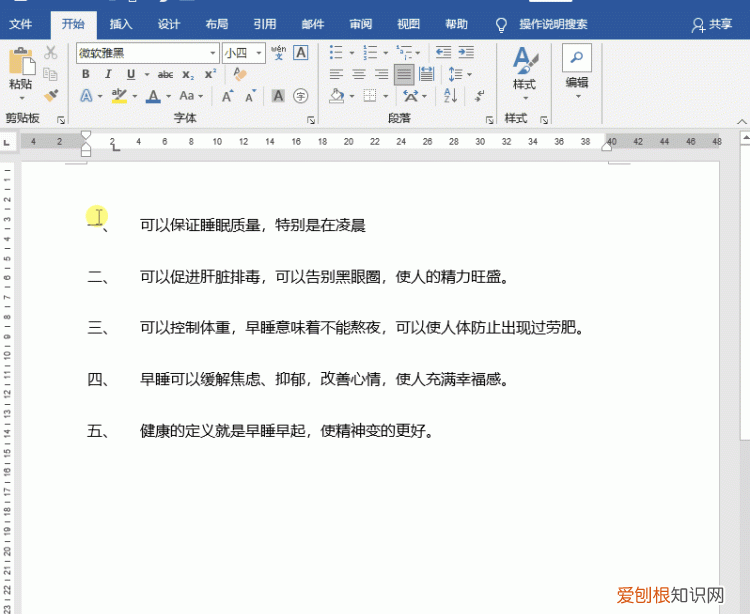Click the Cut scissors icon
Viewport: 750px width, 614px height.
[x=50, y=52]
